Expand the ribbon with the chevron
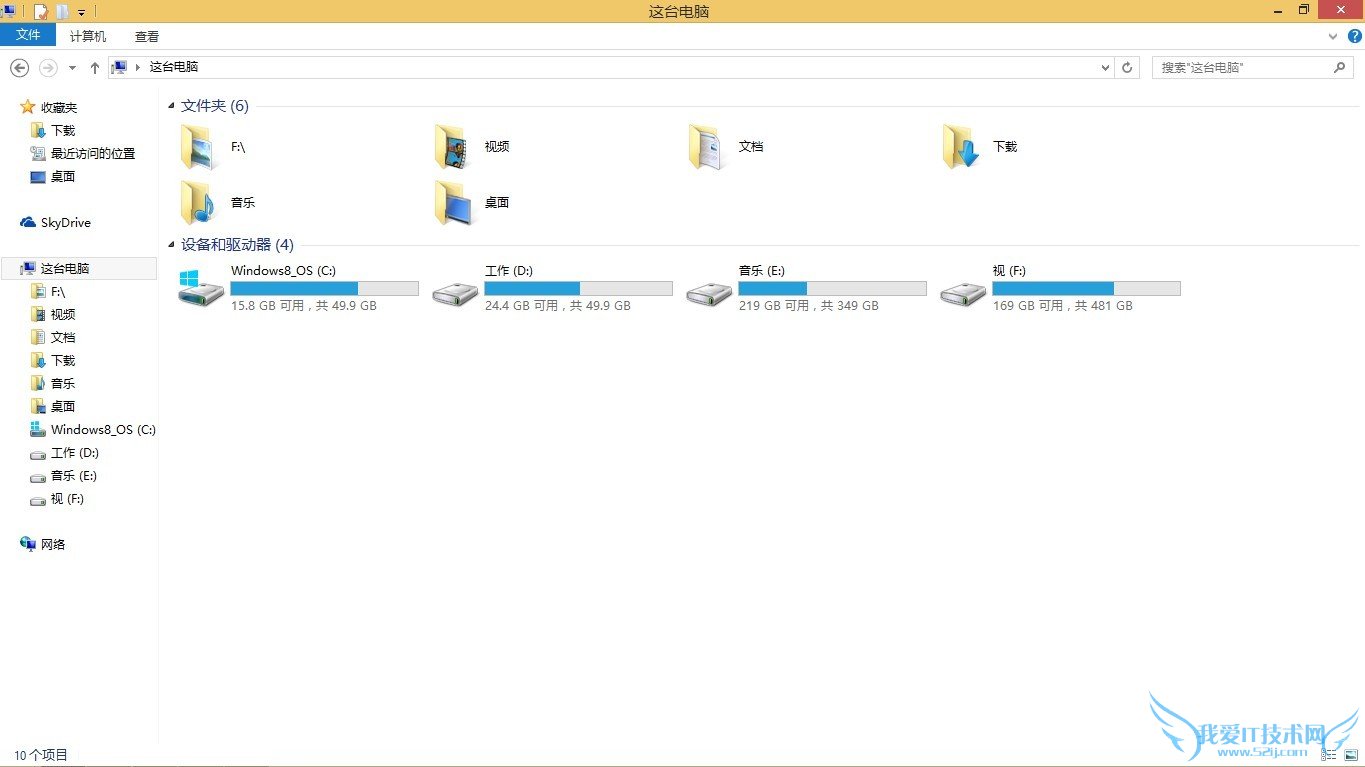This screenshot has height=767, width=1365. pos(1333,36)
